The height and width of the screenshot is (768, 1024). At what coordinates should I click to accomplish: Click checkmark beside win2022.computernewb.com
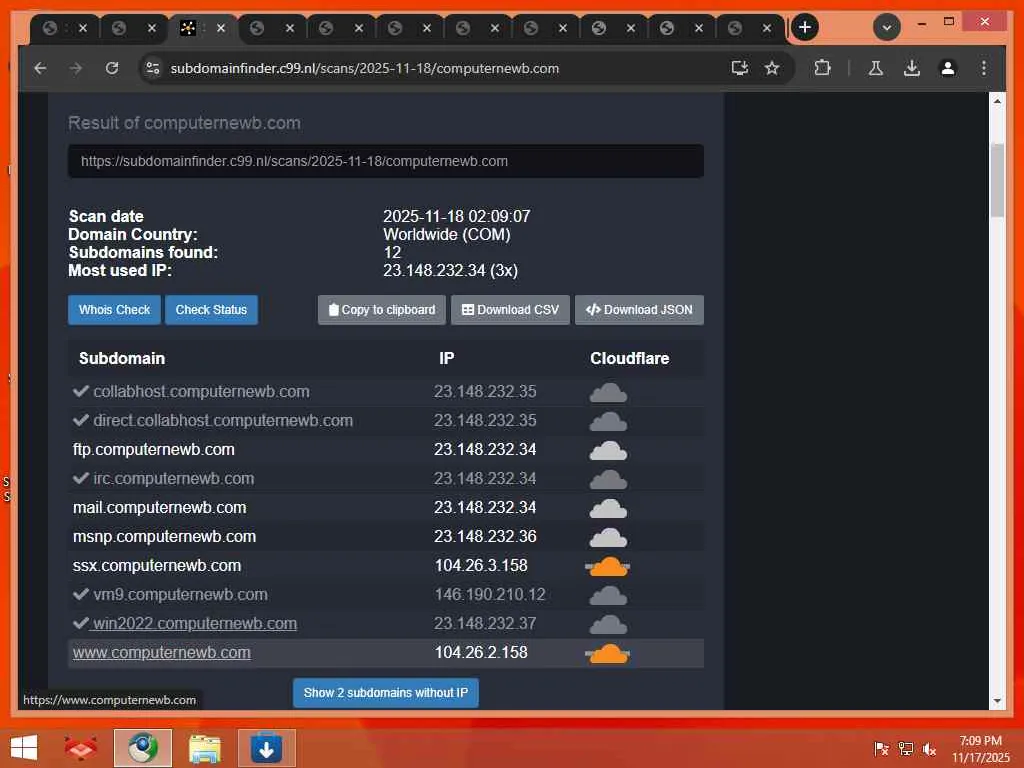81,624
